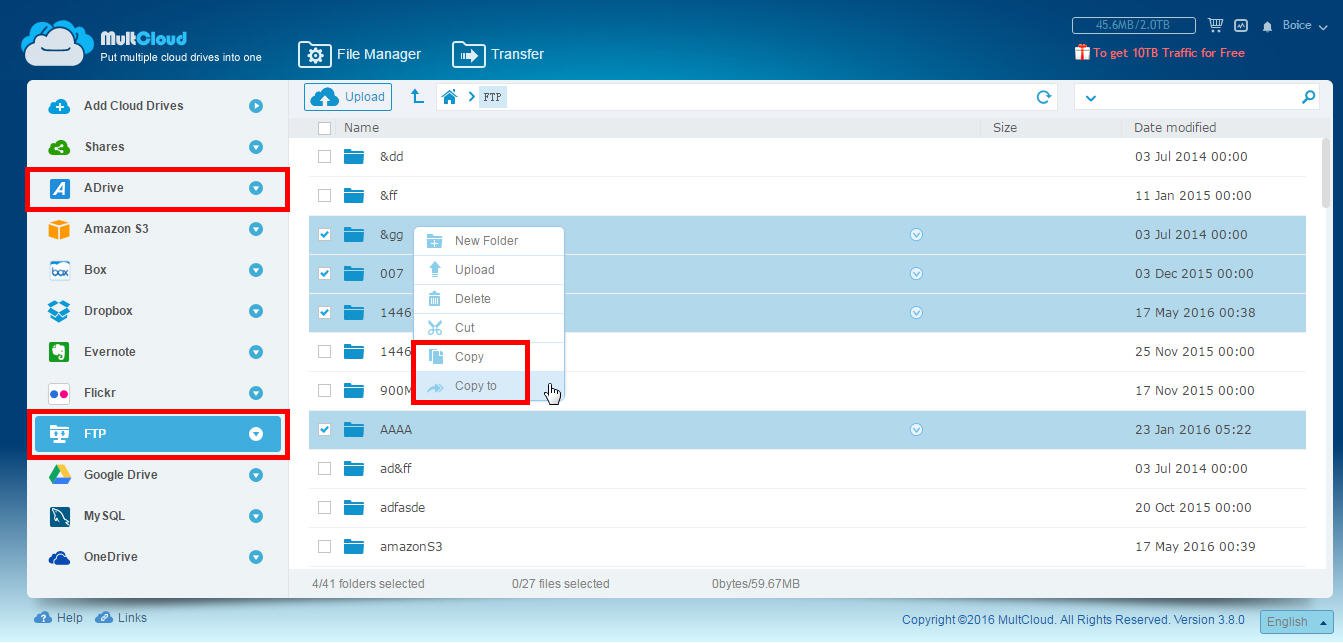Uncheck the AAAA folder checkbox
Viewport: 1343px width, 643px height.
[x=324, y=429]
